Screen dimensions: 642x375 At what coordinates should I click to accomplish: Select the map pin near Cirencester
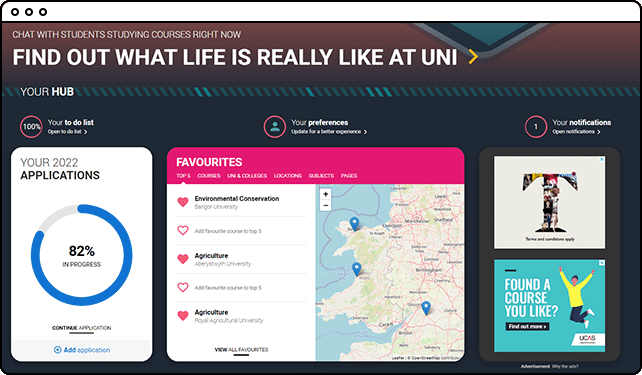coord(426,308)
